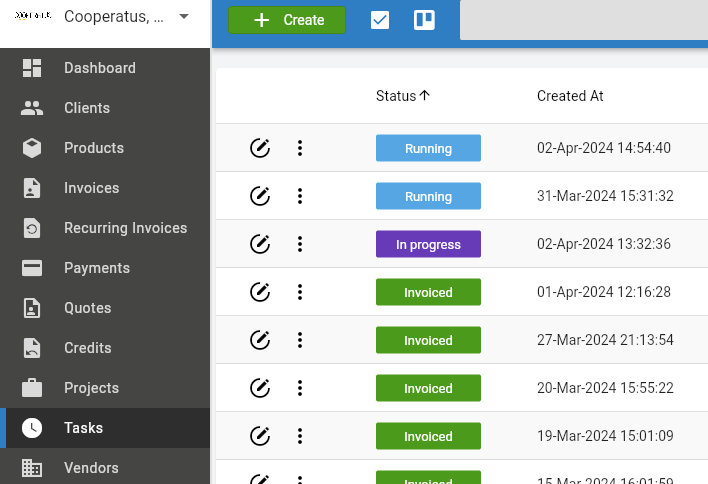Click Invoiced badge for 19-Mar-2024 15:01:09

click(x=428, y=436)
